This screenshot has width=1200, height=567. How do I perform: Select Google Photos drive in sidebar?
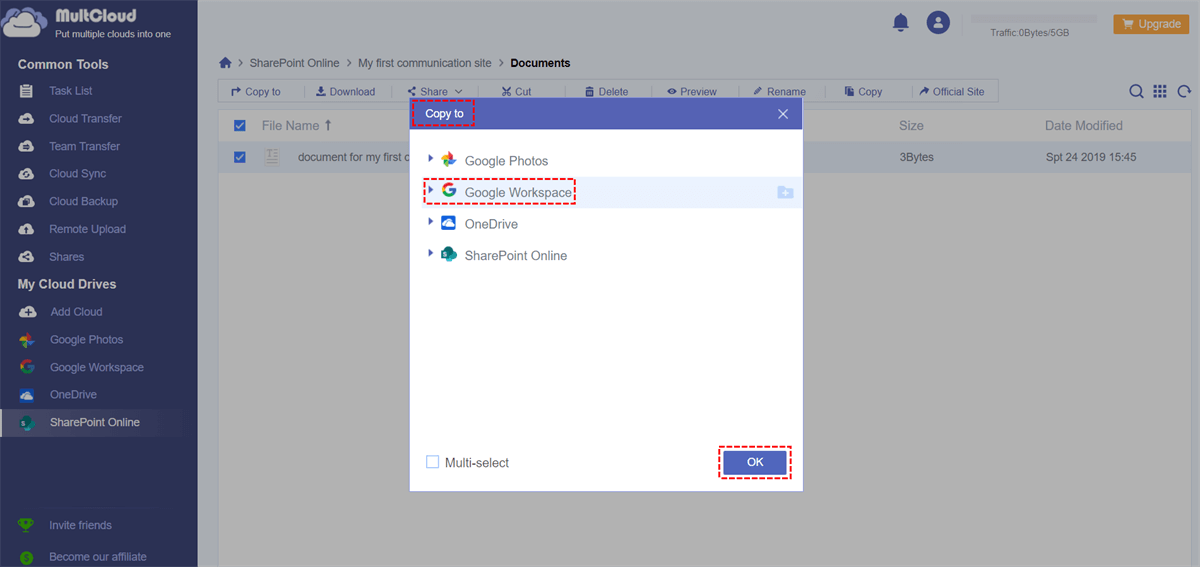[x=87, y=340]
